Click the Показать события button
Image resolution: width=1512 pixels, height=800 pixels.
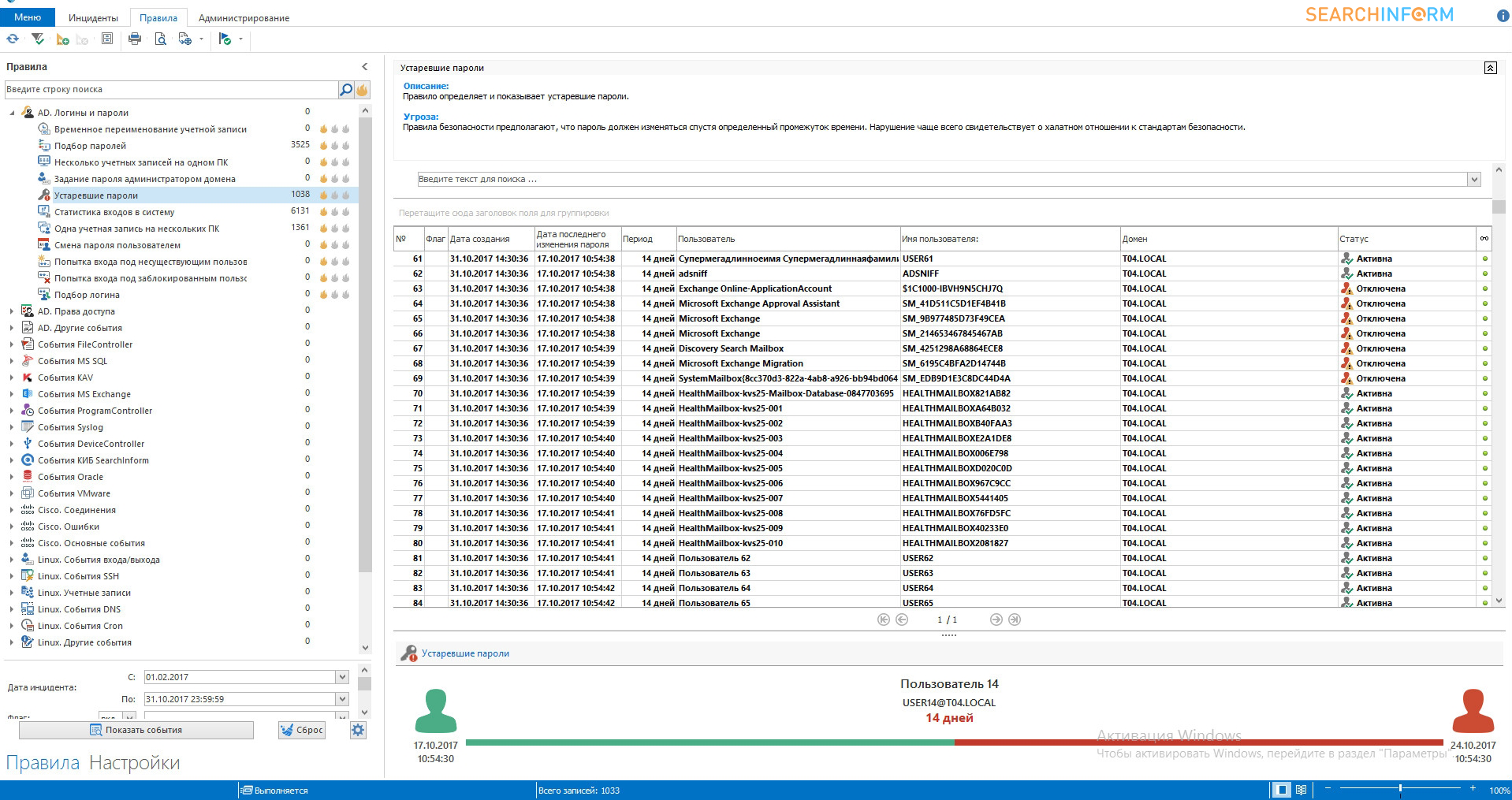136,730
